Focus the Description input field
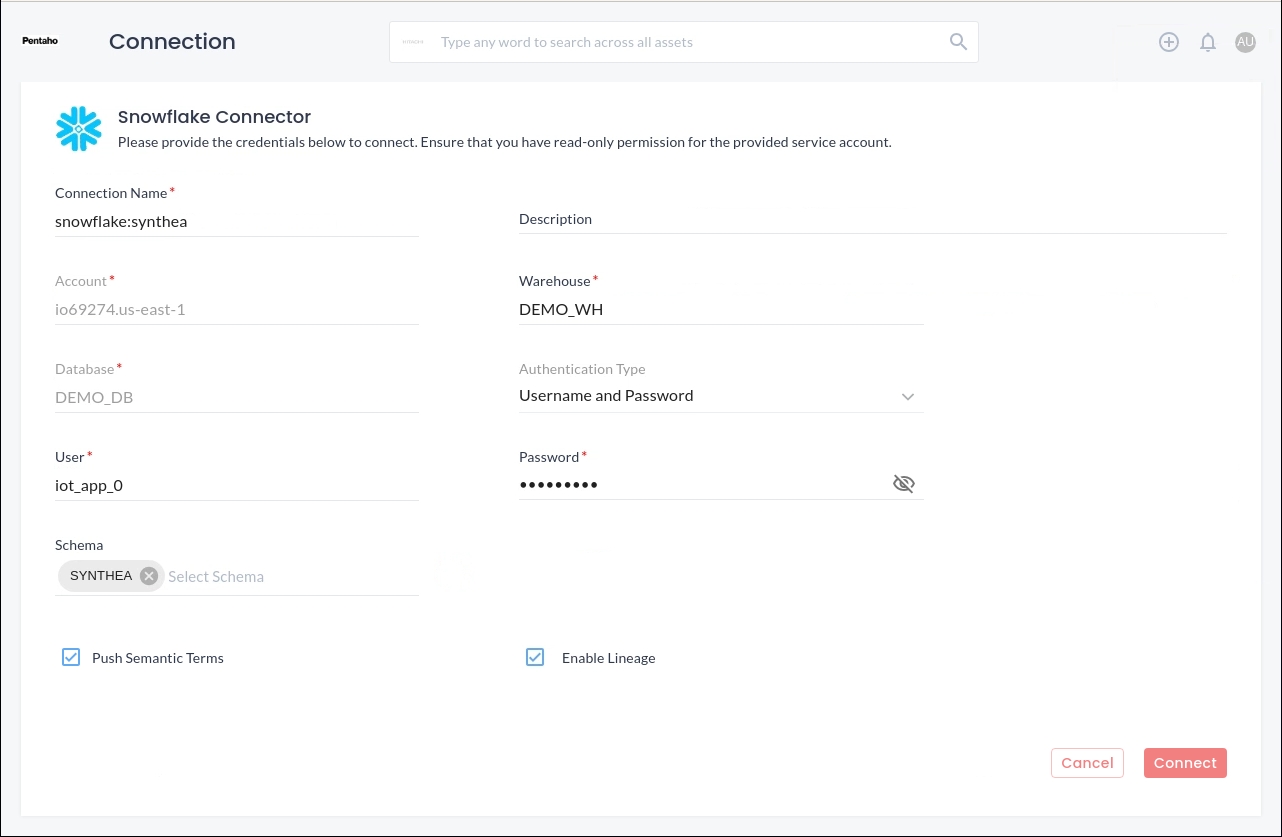 (x=872, y=220)
